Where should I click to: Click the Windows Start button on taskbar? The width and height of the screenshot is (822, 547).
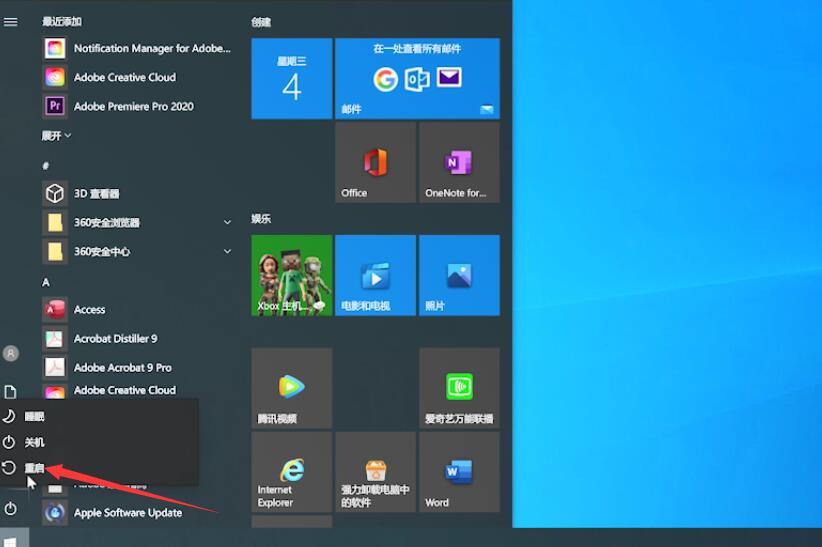coord(12,540)
